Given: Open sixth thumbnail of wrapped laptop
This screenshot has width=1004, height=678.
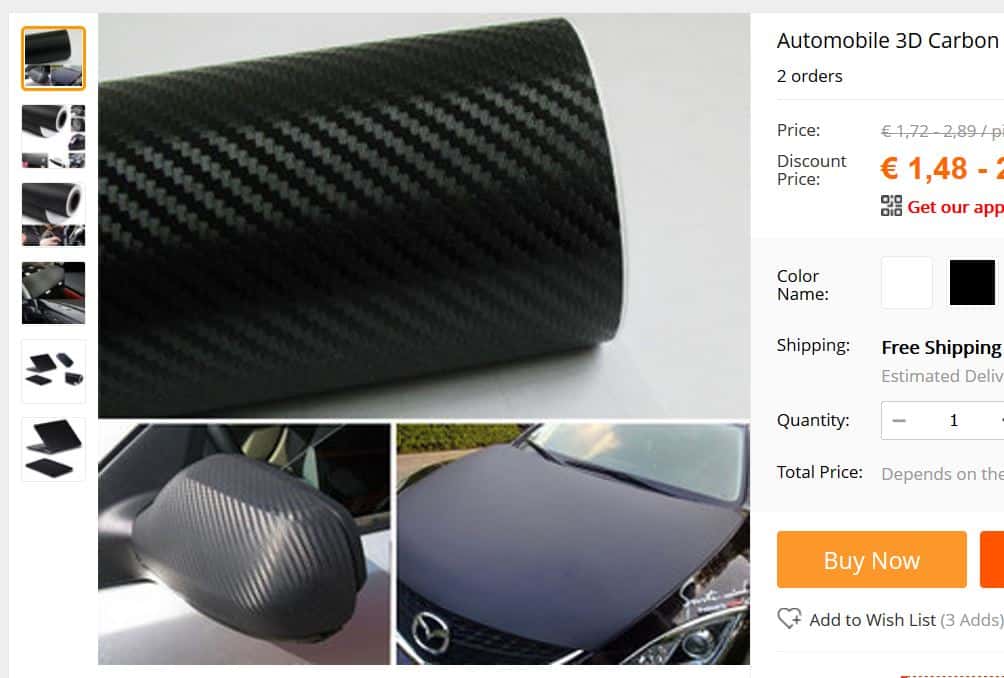Looking at the screenshot, I should (53, 449).
